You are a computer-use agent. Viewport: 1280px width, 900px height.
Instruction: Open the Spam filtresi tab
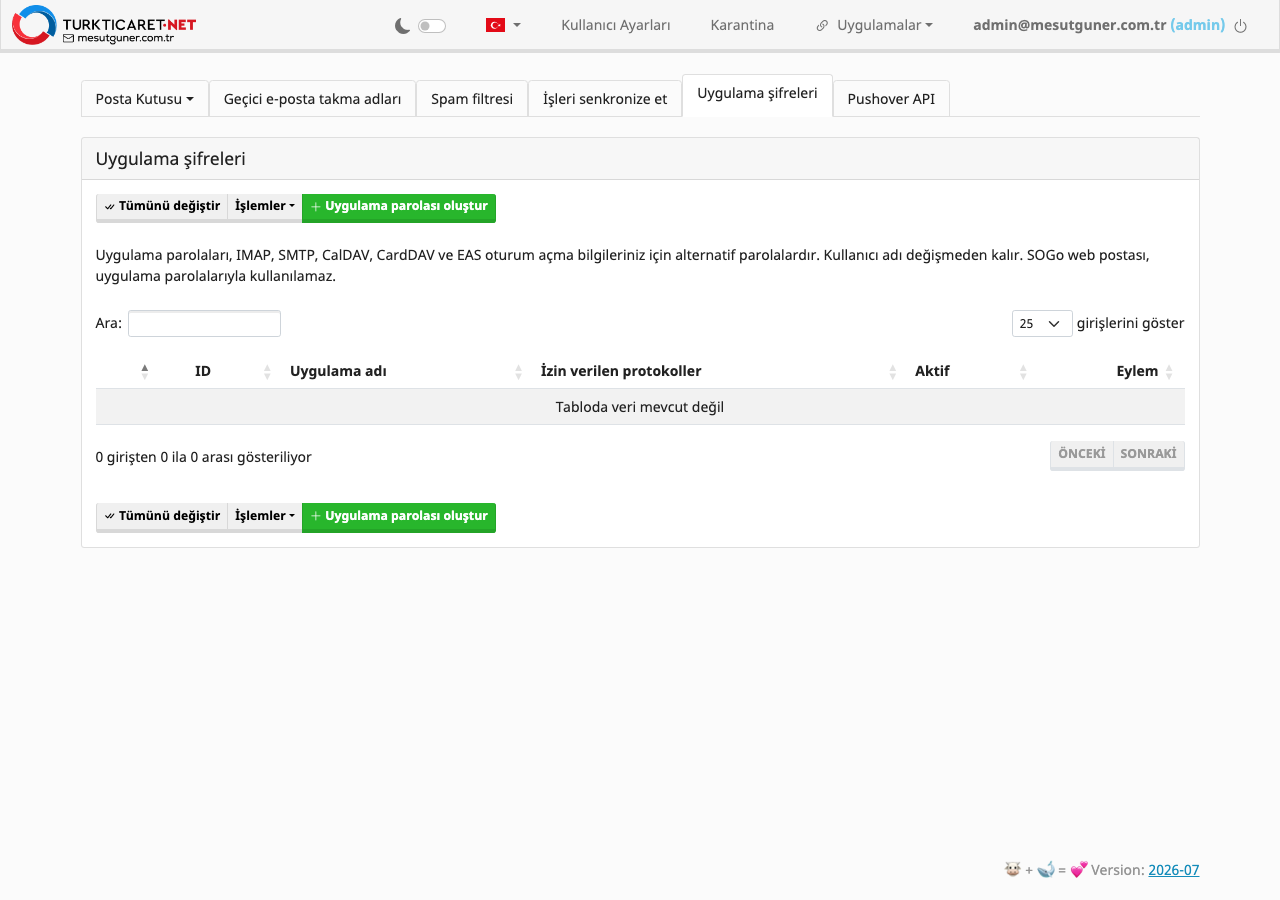point(472,99)
